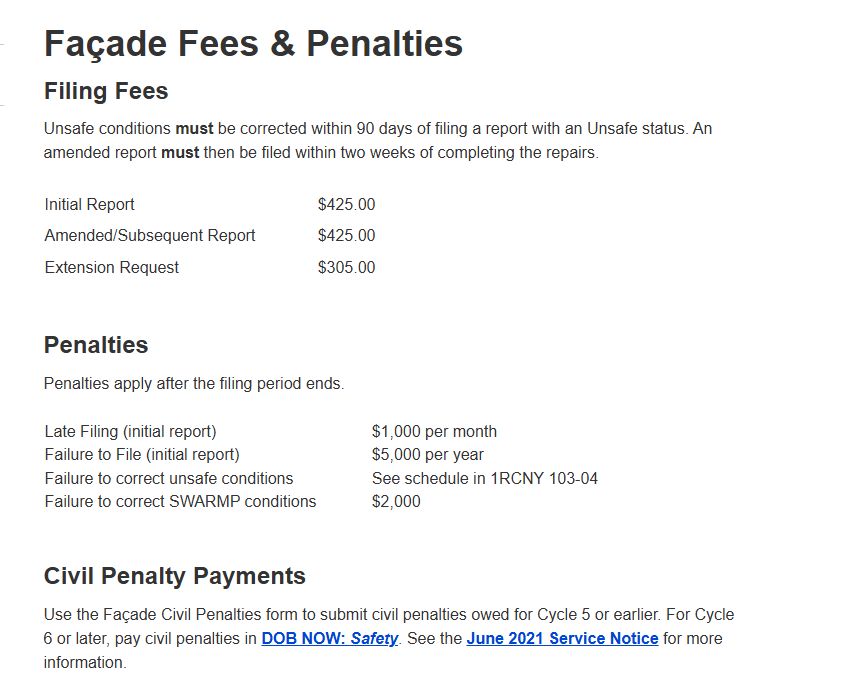Click Failure to File (initial report) label
865x684 pixels.
click(142, 455)
